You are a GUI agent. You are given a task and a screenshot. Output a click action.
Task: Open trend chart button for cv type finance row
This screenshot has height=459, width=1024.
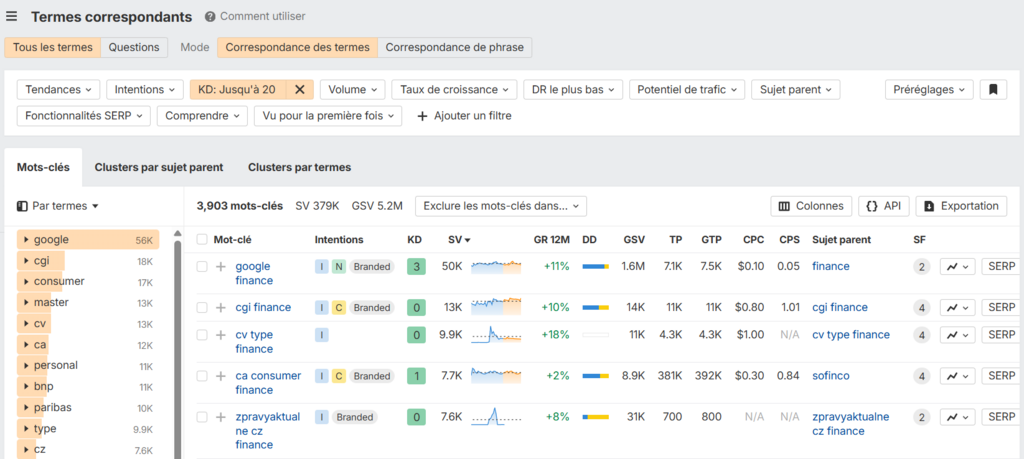[x=957, y=335]
